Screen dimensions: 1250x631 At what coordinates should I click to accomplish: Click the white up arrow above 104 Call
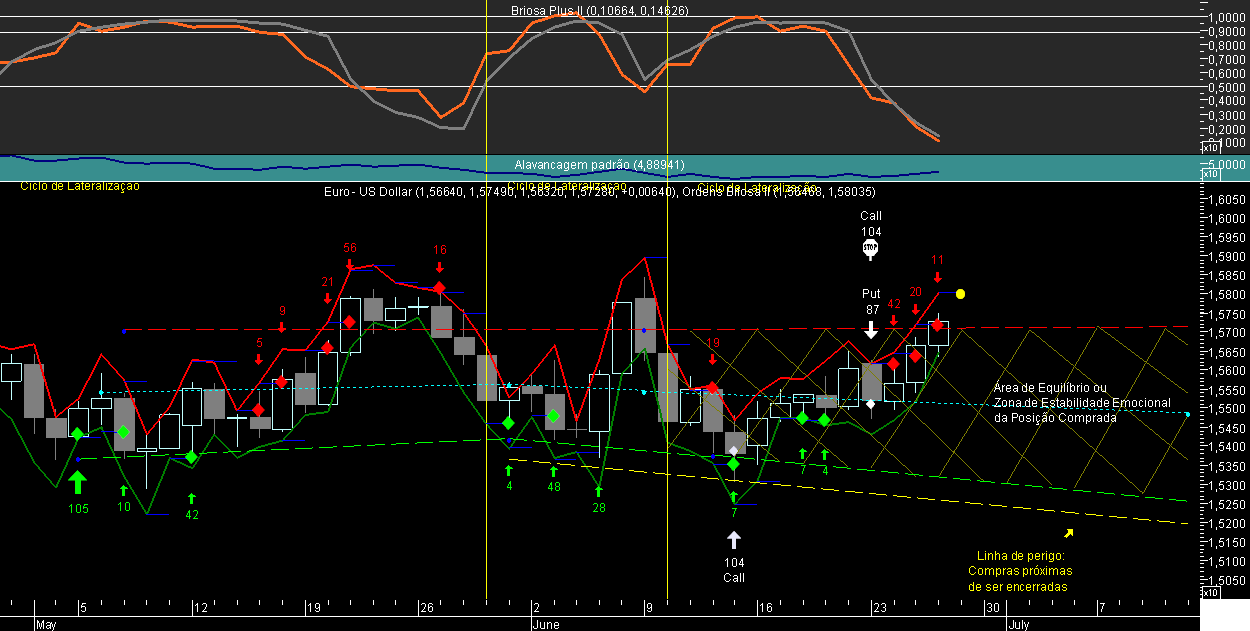[x=734, y=540]
